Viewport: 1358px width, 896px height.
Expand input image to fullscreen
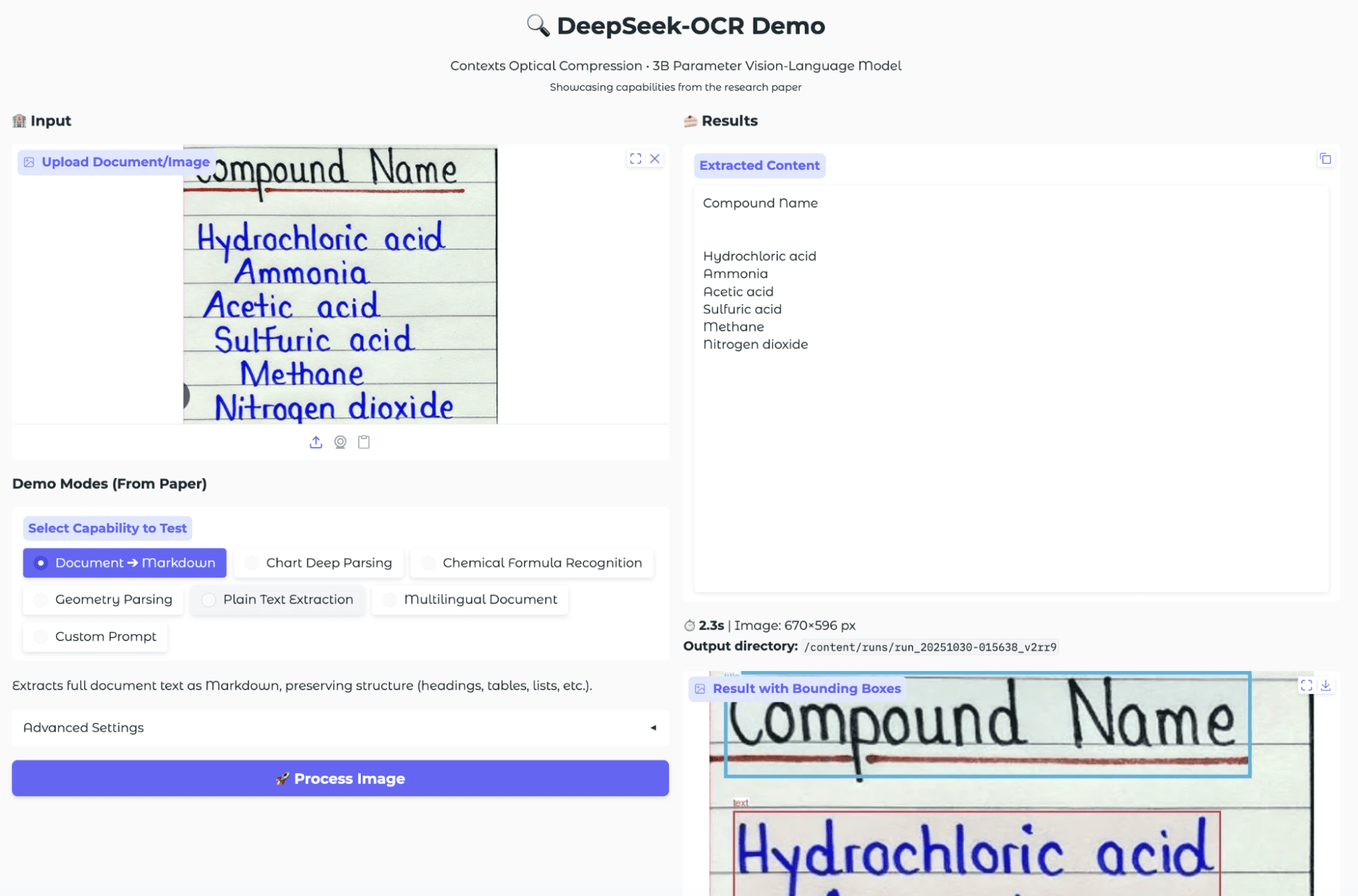(635, 158)
